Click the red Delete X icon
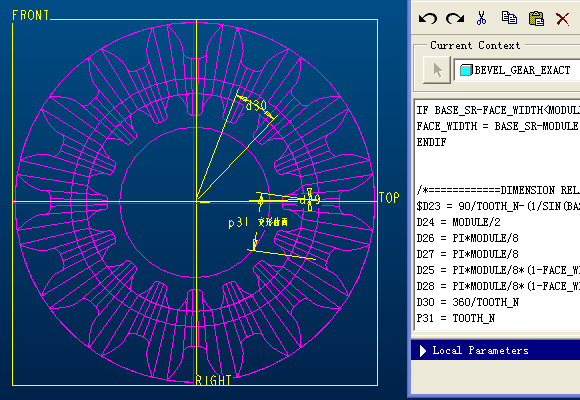Screen dimensions: 580x400 coord(562,19)
